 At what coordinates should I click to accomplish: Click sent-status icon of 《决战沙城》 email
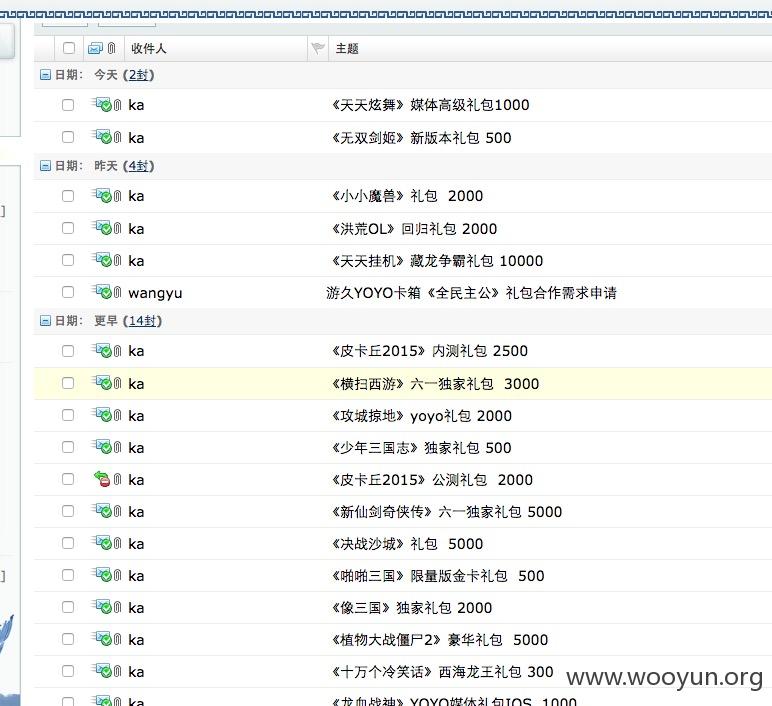tap(103, 543)
